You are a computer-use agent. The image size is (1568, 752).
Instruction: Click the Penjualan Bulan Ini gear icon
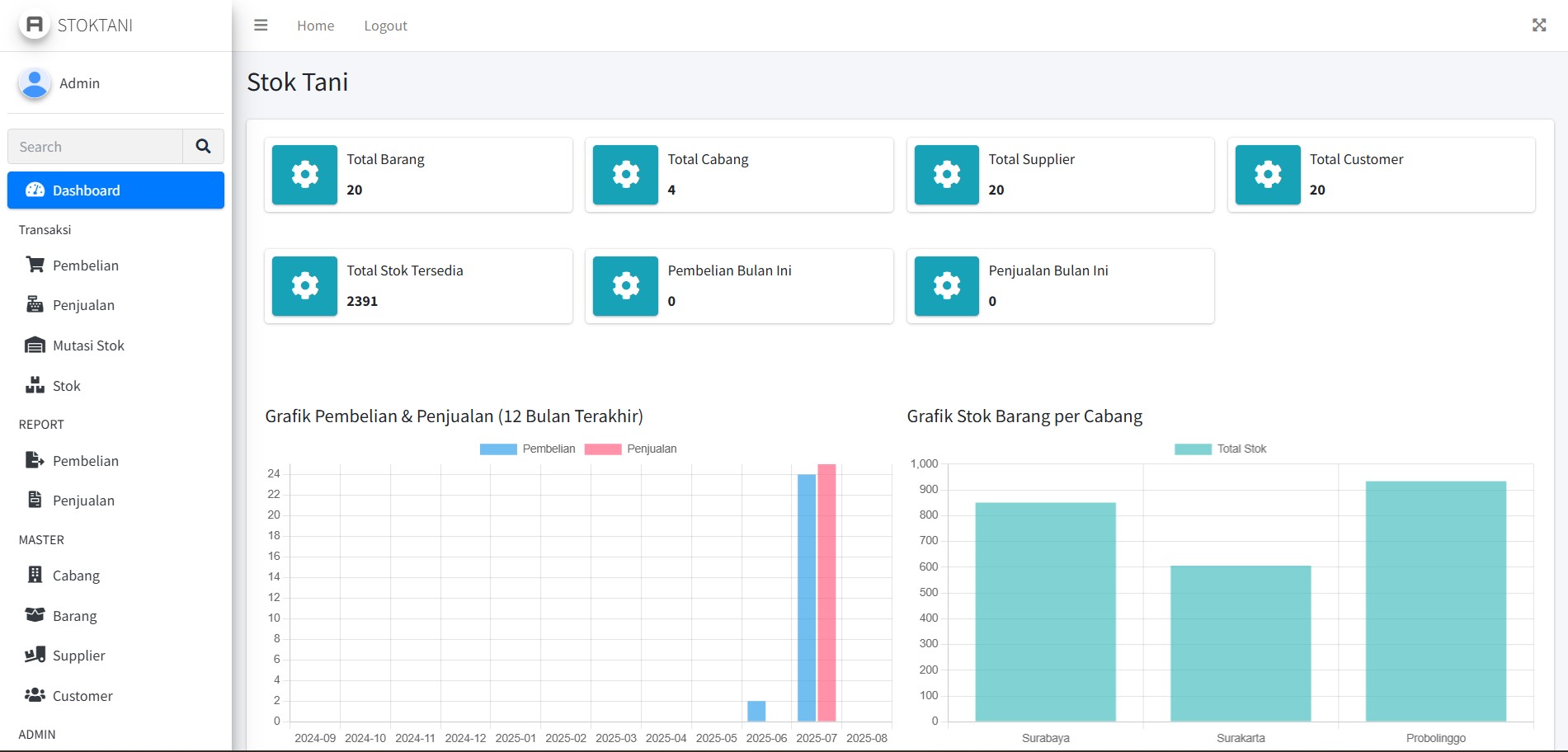click(x=946, y=286)
